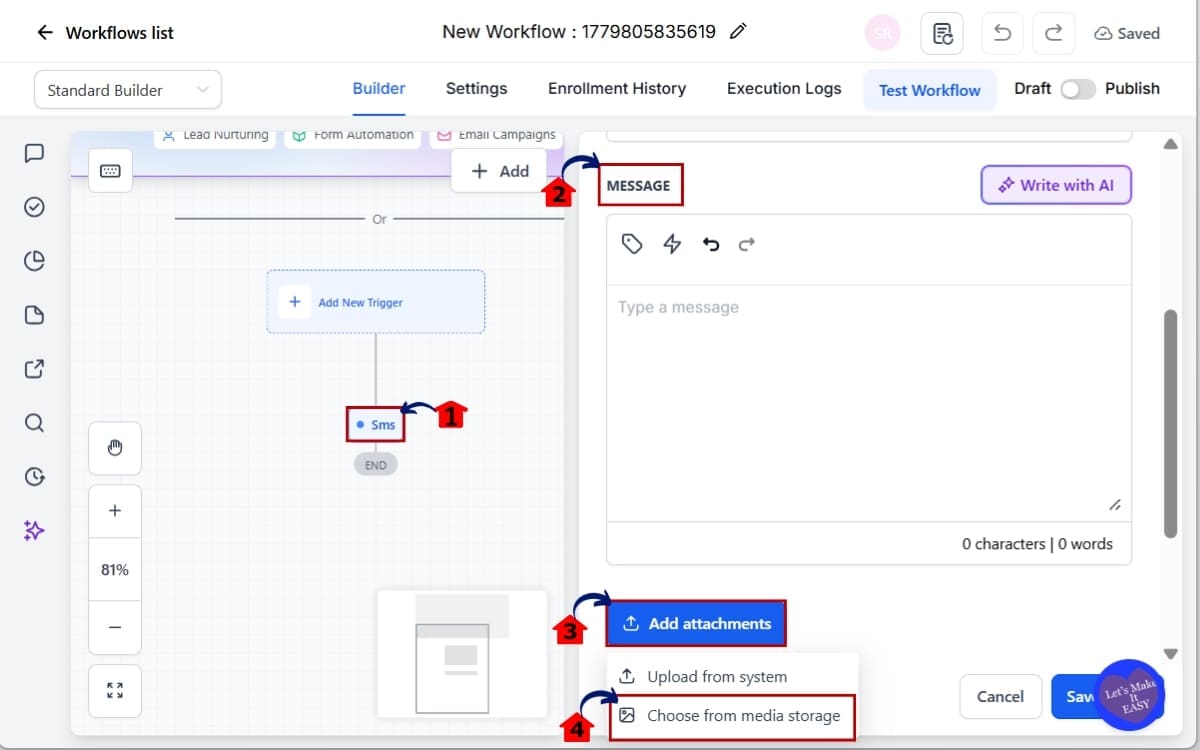Click Add New Trigger card
The width and height of the screenshot is (1200, 750).
[x=376, y=302]
